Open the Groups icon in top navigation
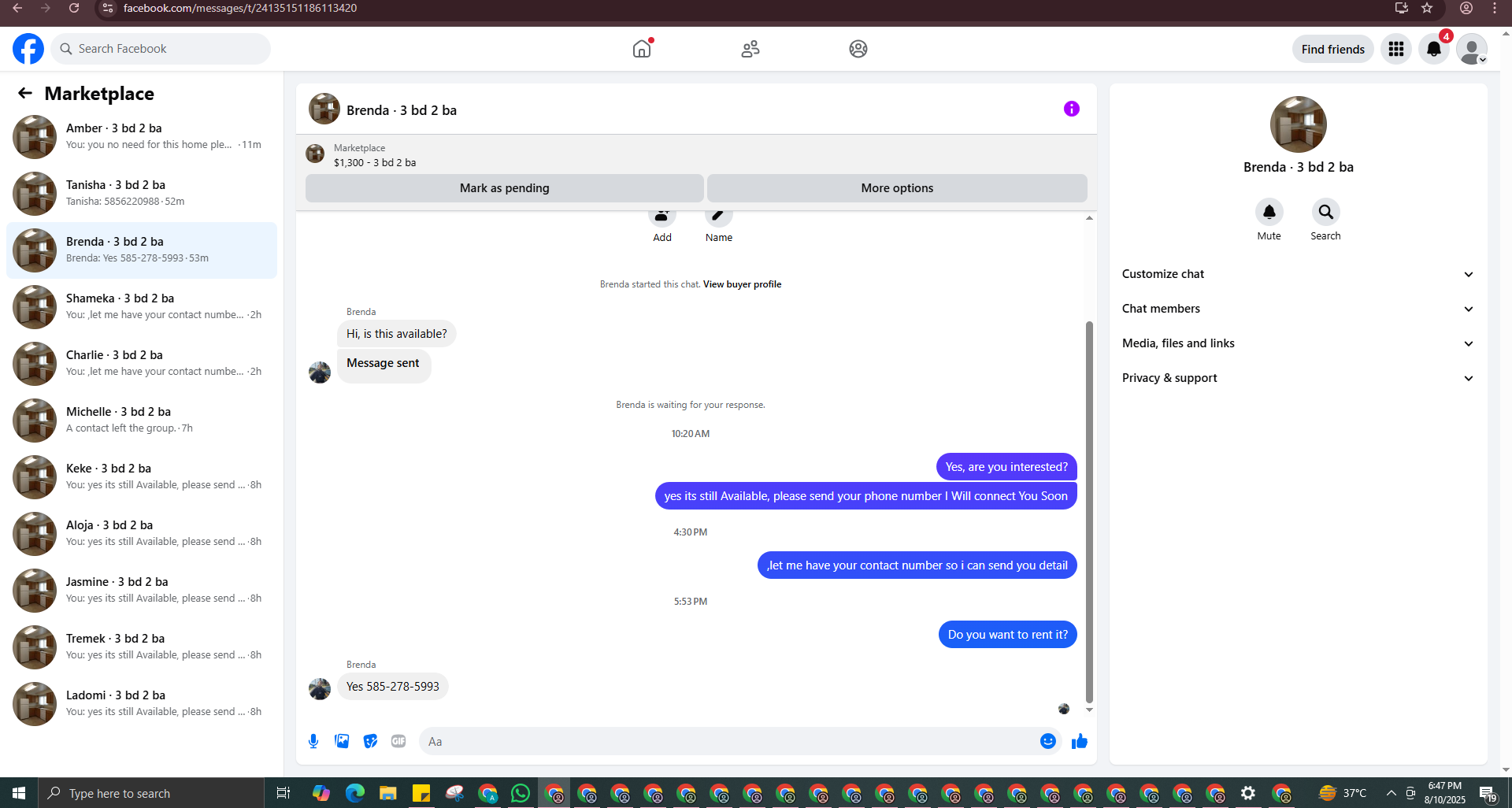This screenshot has height=808, width=1512. pyautogui.click(x=858, y=49)
